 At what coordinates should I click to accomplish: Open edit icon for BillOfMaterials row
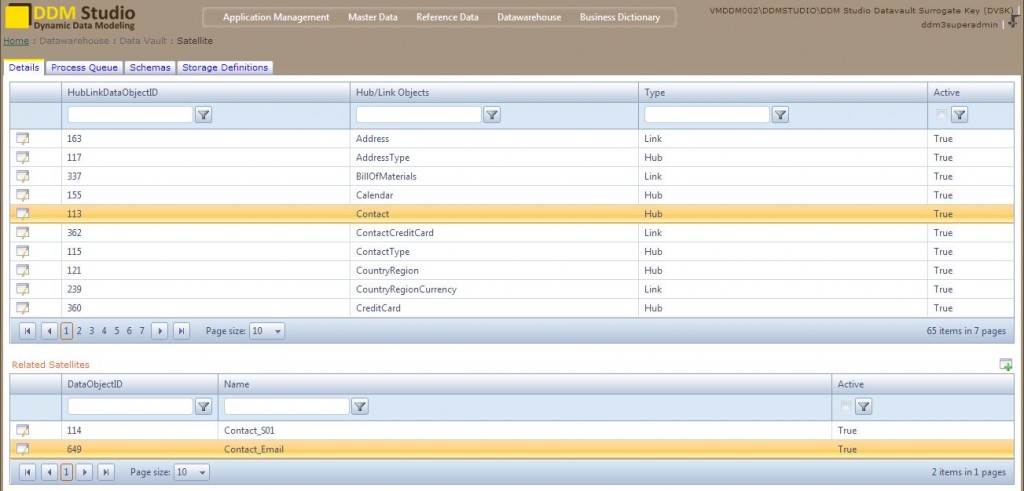[x=23, y=176]
